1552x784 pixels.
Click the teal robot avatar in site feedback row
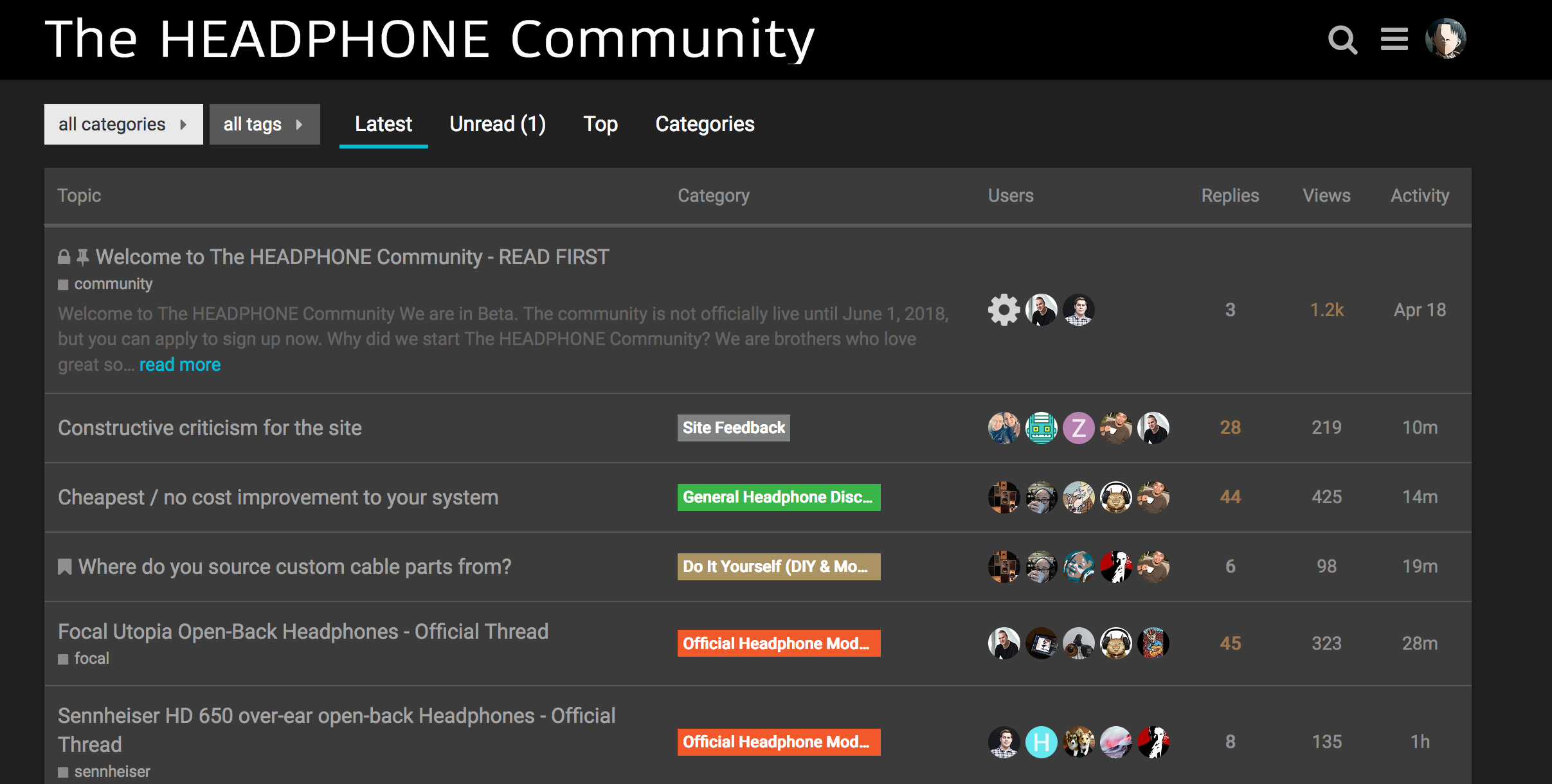(1041, 428)
